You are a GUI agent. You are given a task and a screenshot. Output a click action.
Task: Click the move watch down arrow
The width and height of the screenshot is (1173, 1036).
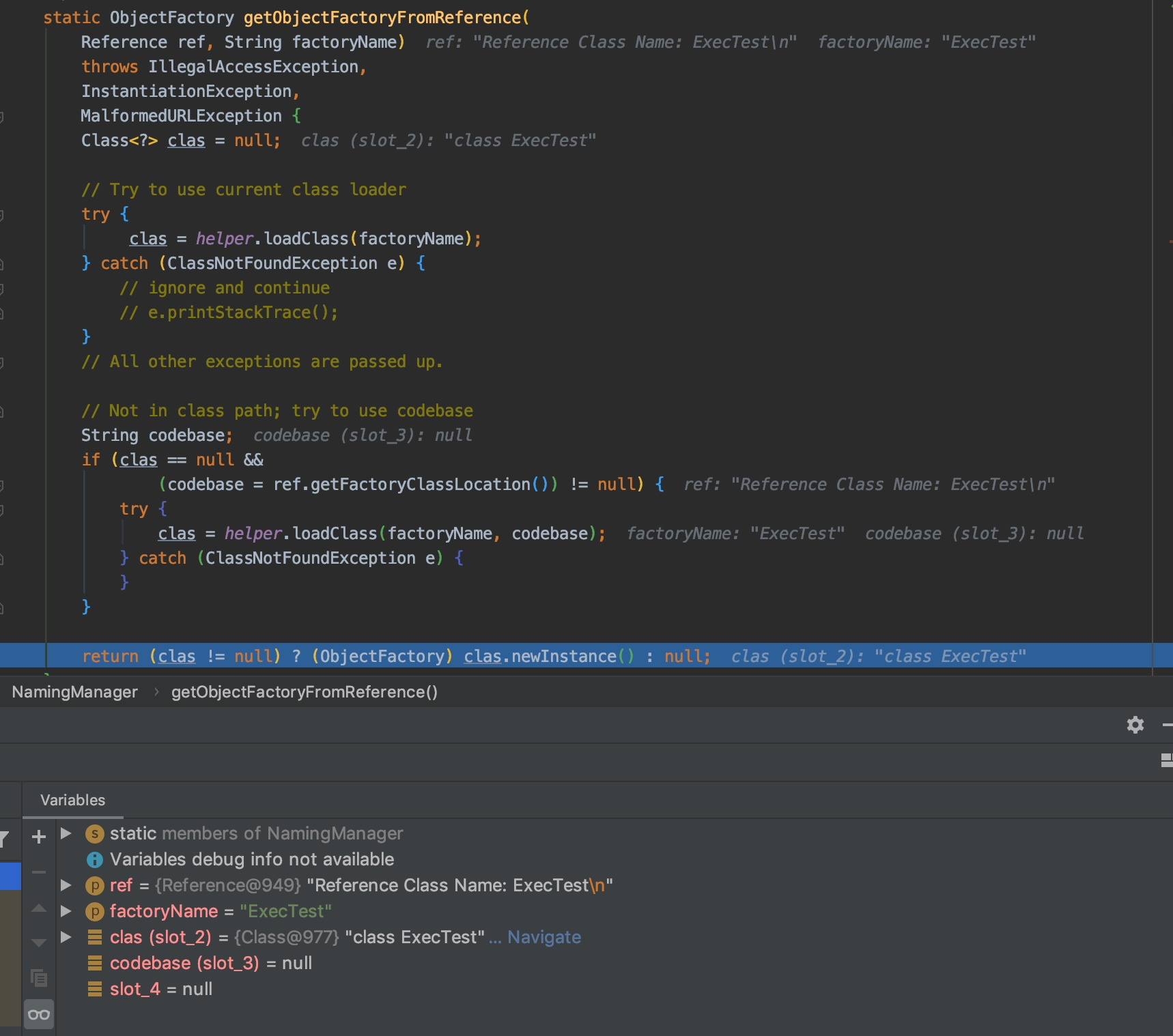tap(39, 943)
